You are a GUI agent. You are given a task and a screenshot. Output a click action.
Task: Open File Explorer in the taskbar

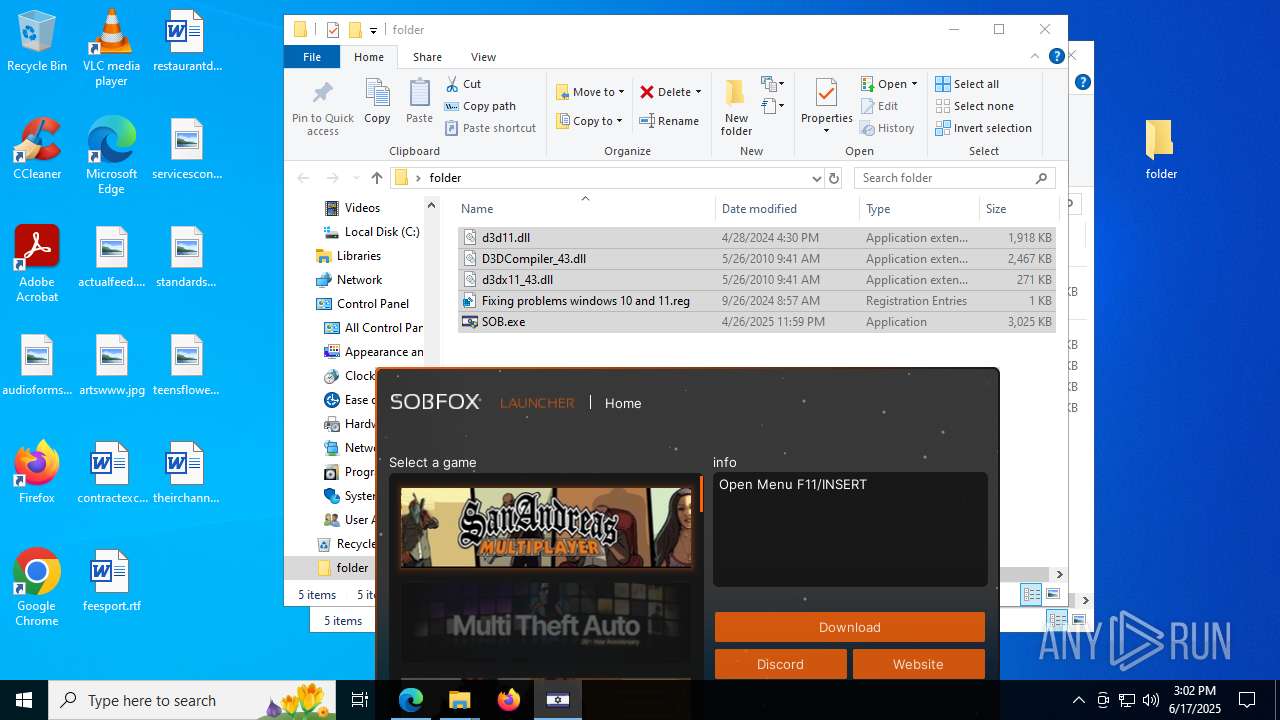[x=460, y=700]
